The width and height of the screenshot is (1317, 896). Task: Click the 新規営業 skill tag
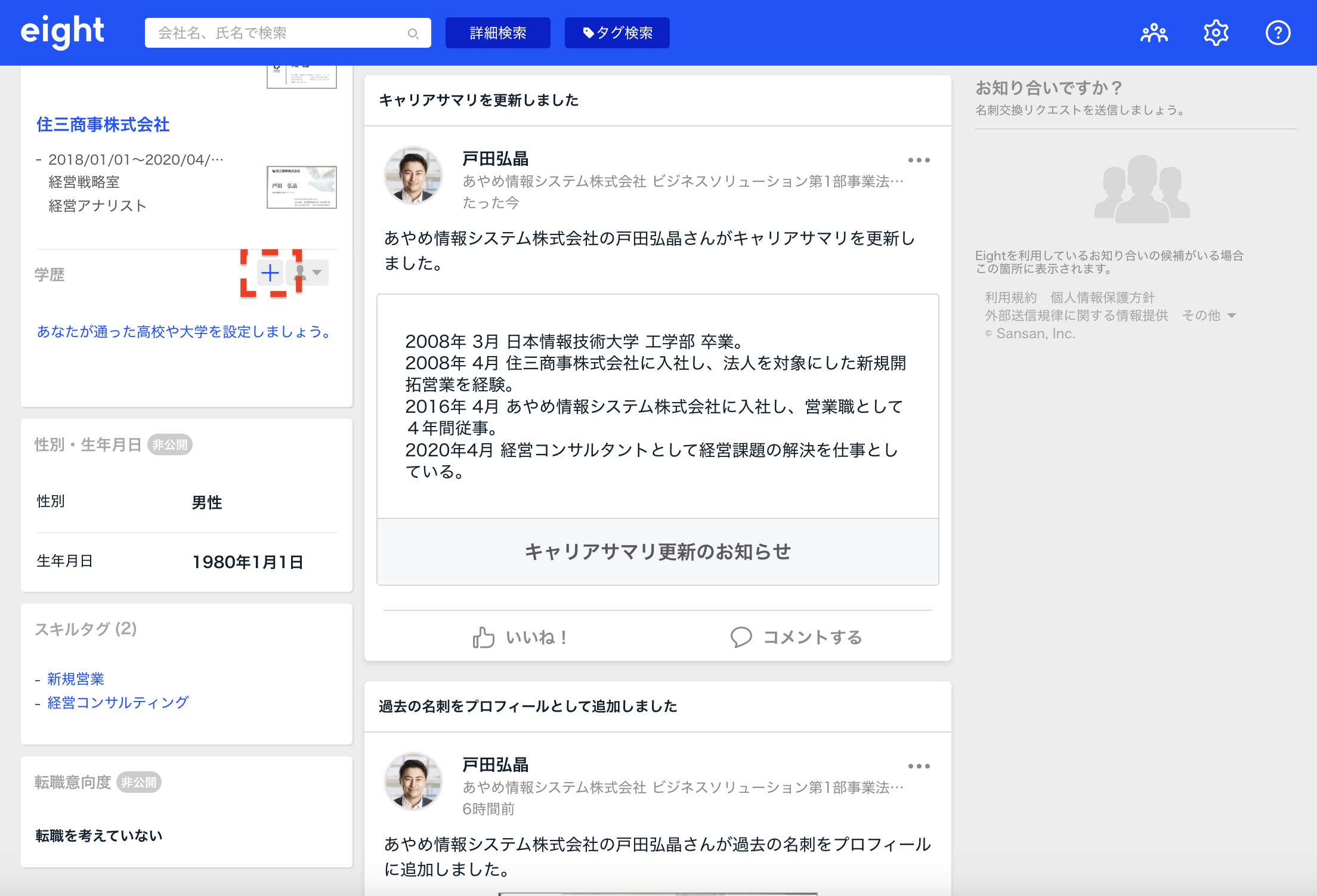click(x=76, y=679)
